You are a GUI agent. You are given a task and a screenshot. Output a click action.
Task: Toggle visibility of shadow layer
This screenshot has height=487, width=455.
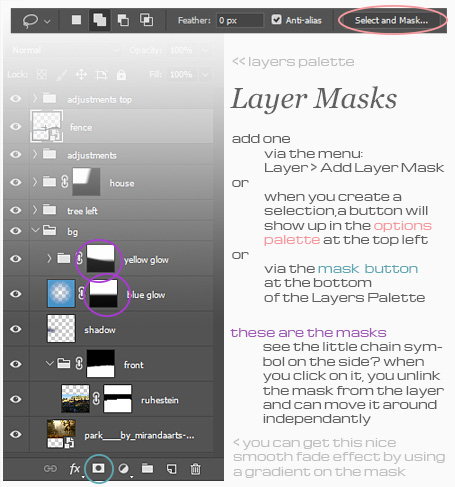(x=16, y=329)
